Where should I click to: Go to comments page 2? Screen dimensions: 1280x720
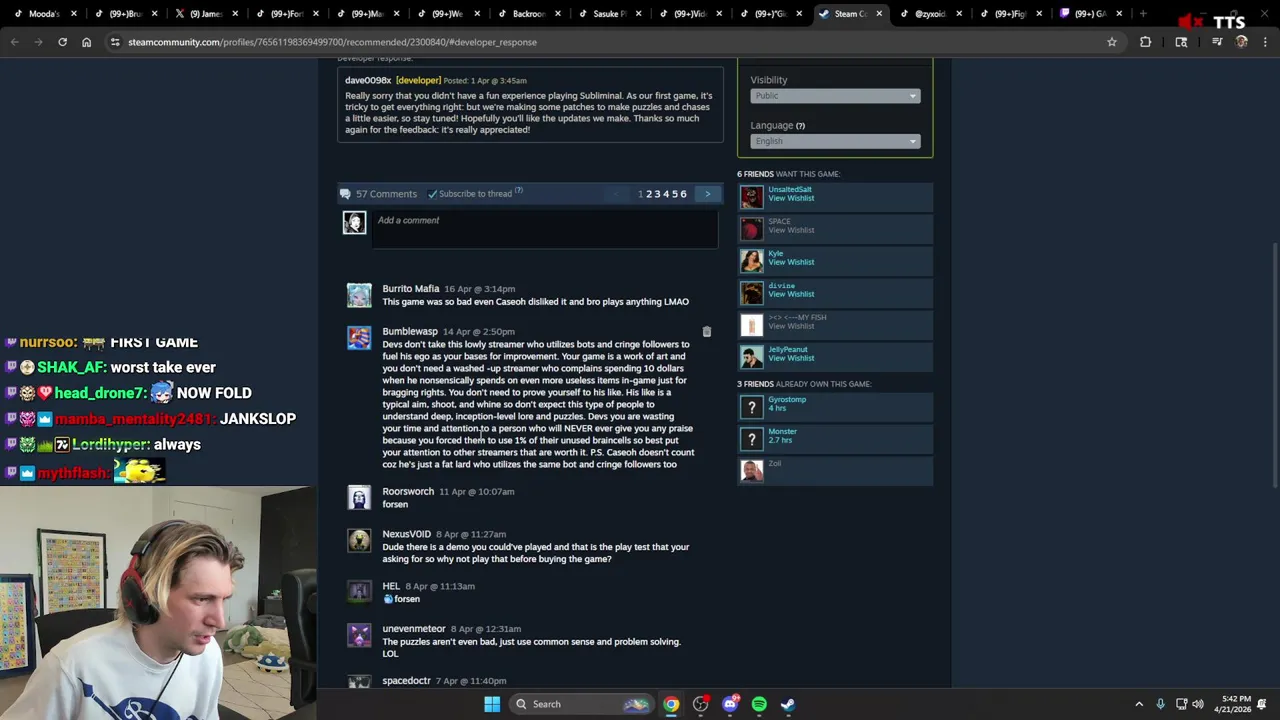[x=649, y=194]
